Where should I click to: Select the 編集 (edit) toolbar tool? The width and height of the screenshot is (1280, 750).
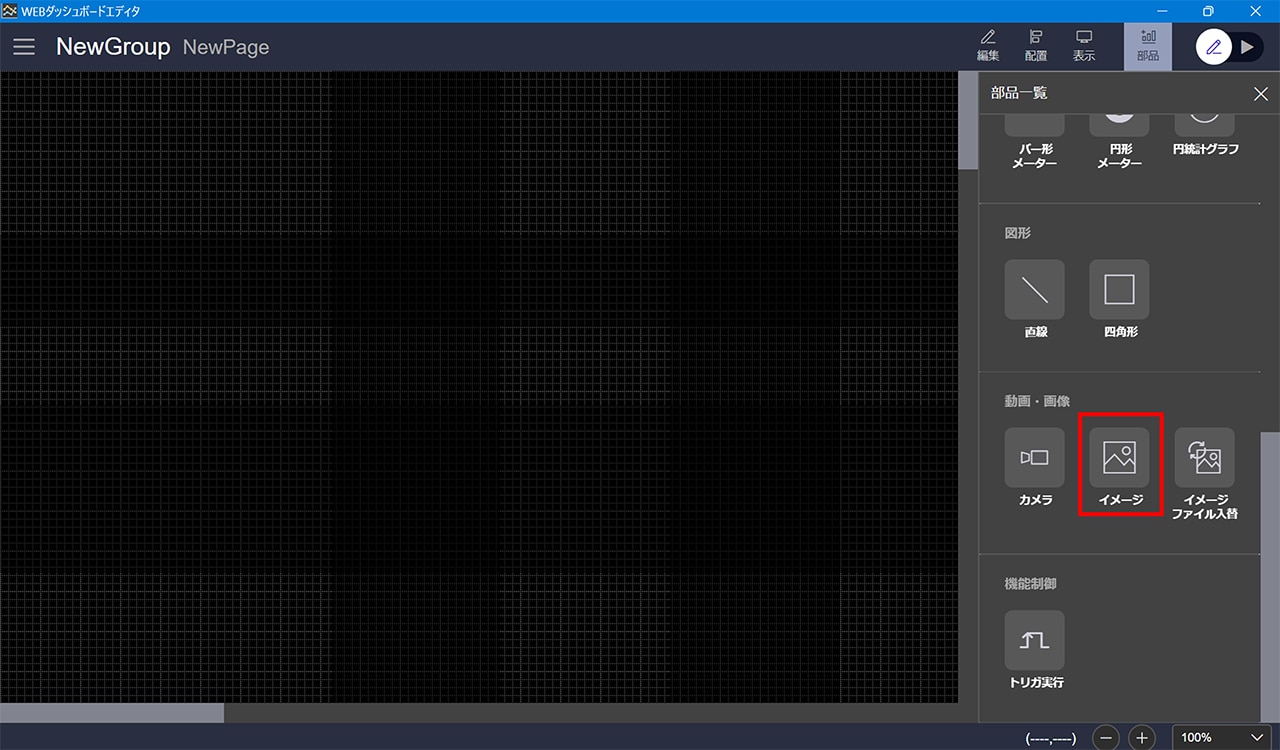tap(988, 46)
